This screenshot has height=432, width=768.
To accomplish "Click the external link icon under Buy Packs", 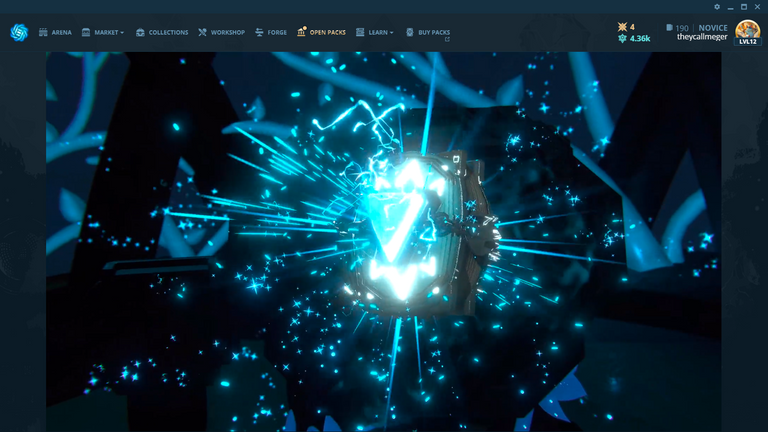I will [447, 40].
